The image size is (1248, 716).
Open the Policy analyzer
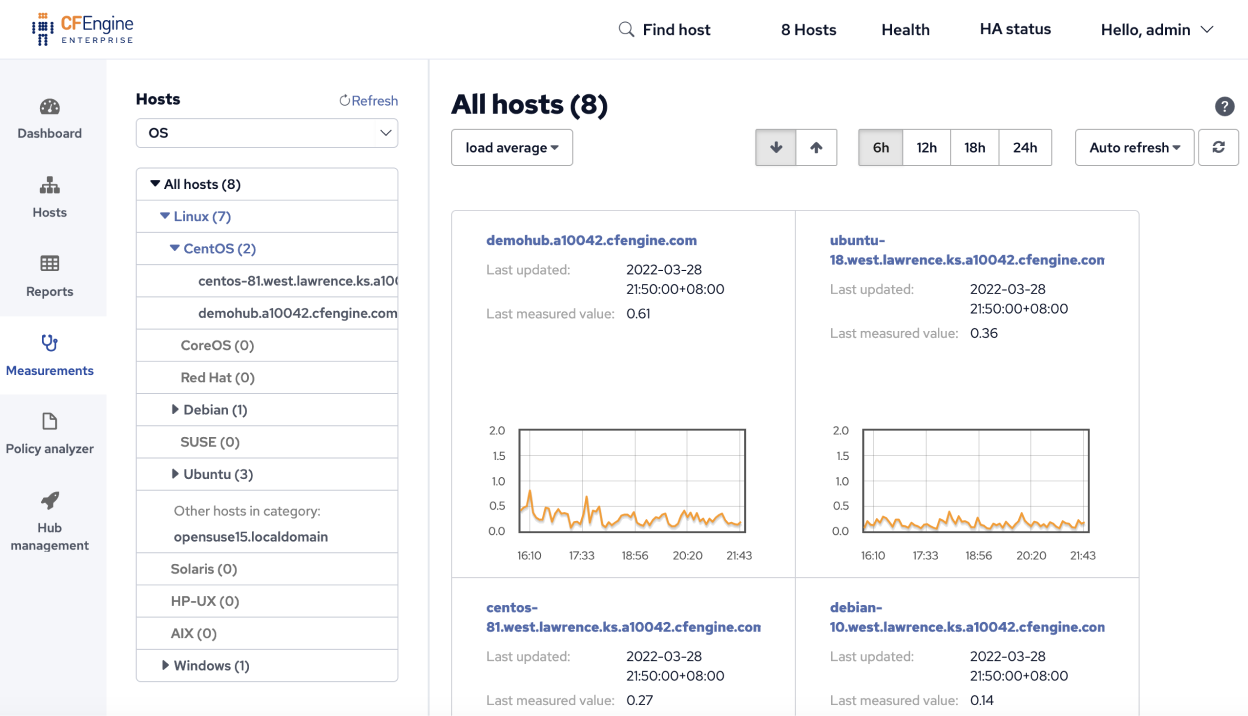(49, 435)
